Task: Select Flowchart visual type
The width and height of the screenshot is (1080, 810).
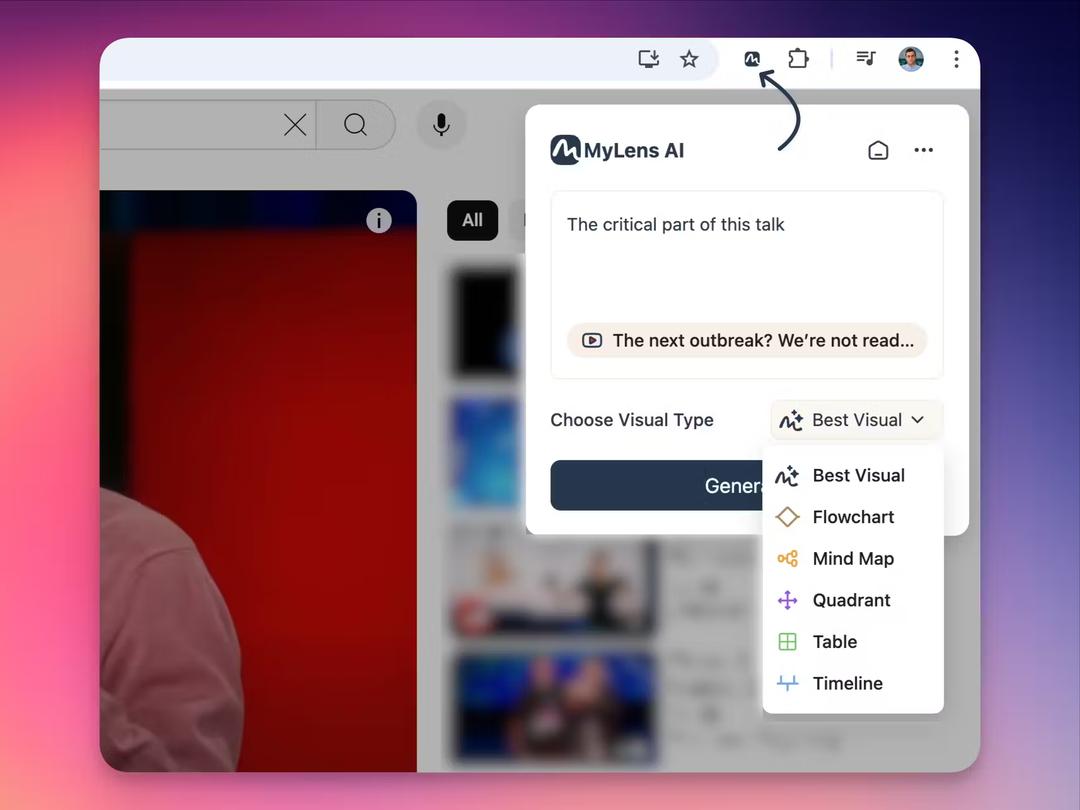Action: (x=853, y=517)
